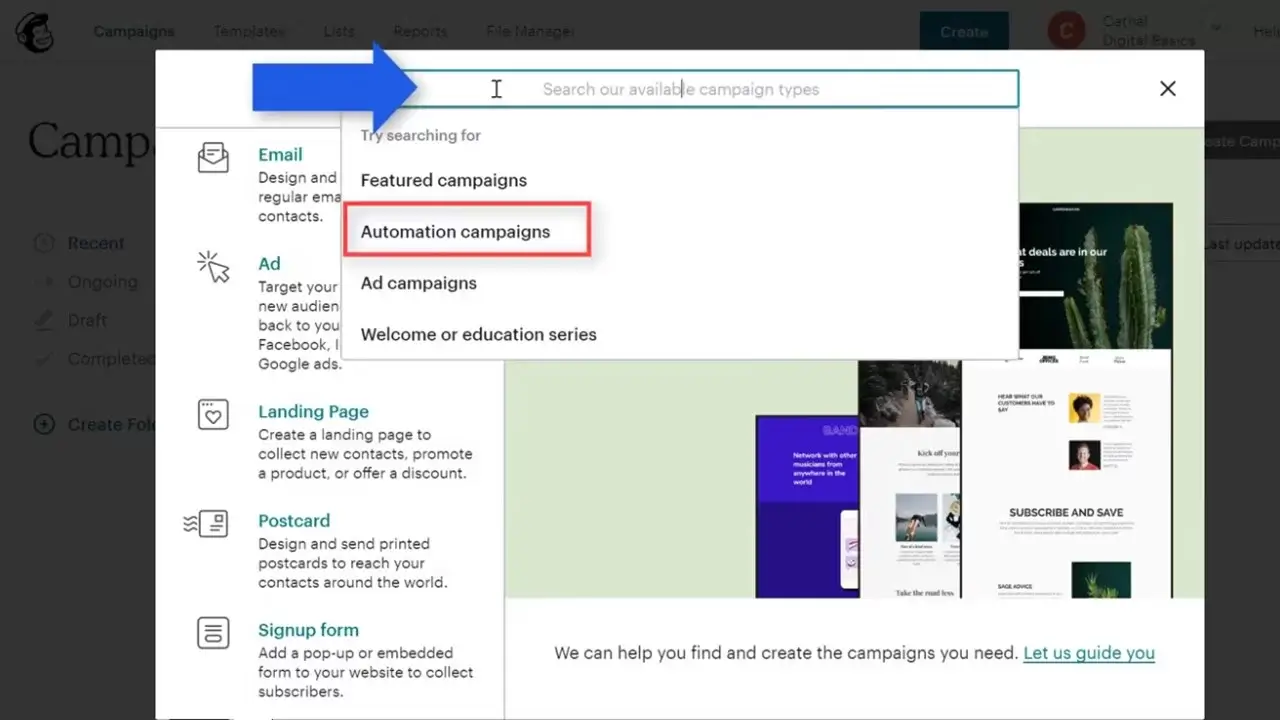Click the Create button in top bar
The height and width of the screenshot is (720, 1280).
click(x=964, y=32)
